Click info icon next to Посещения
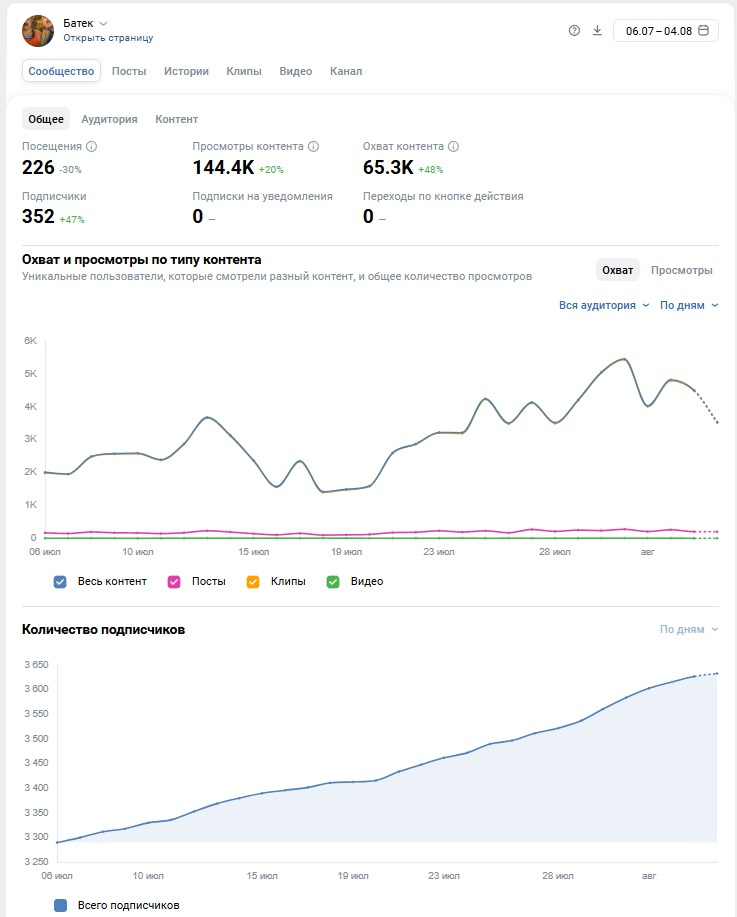This screenshot has height=917, width=737. pyautogui.click(x=92, y=146)
